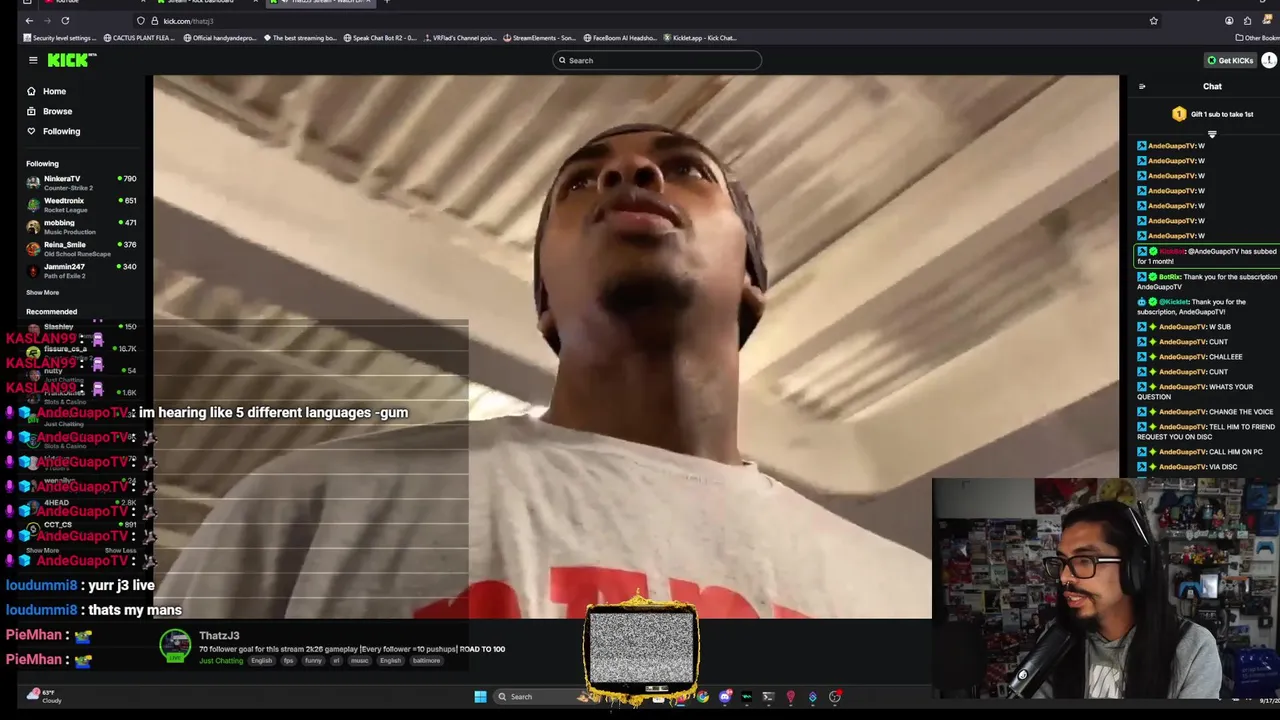Open browser profile icon in toolbar
1280x720 pixels.
click(1229, 20)
